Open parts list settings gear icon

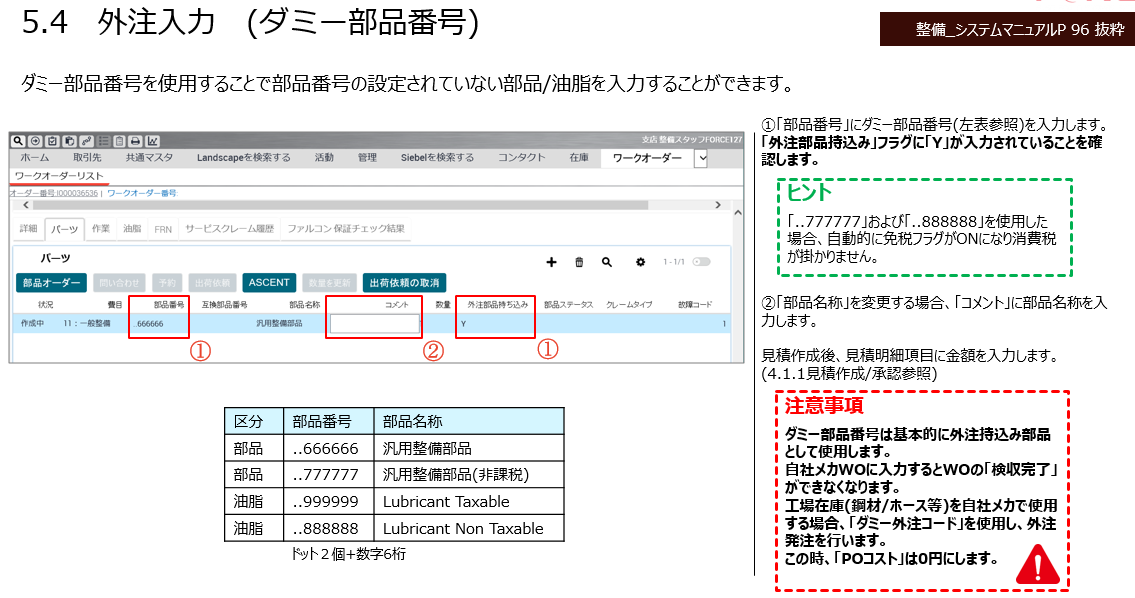pyautogui.click(x=641, y=262)
